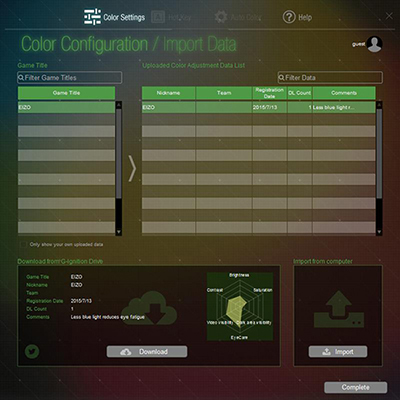Sort by DL Count column header
The image size is (400, 400).
(300, 93)
